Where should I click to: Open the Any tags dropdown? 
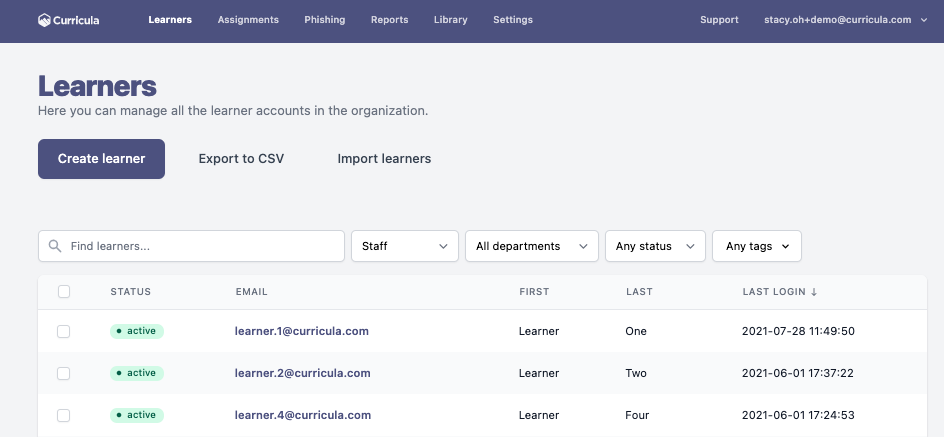[757, 246]
